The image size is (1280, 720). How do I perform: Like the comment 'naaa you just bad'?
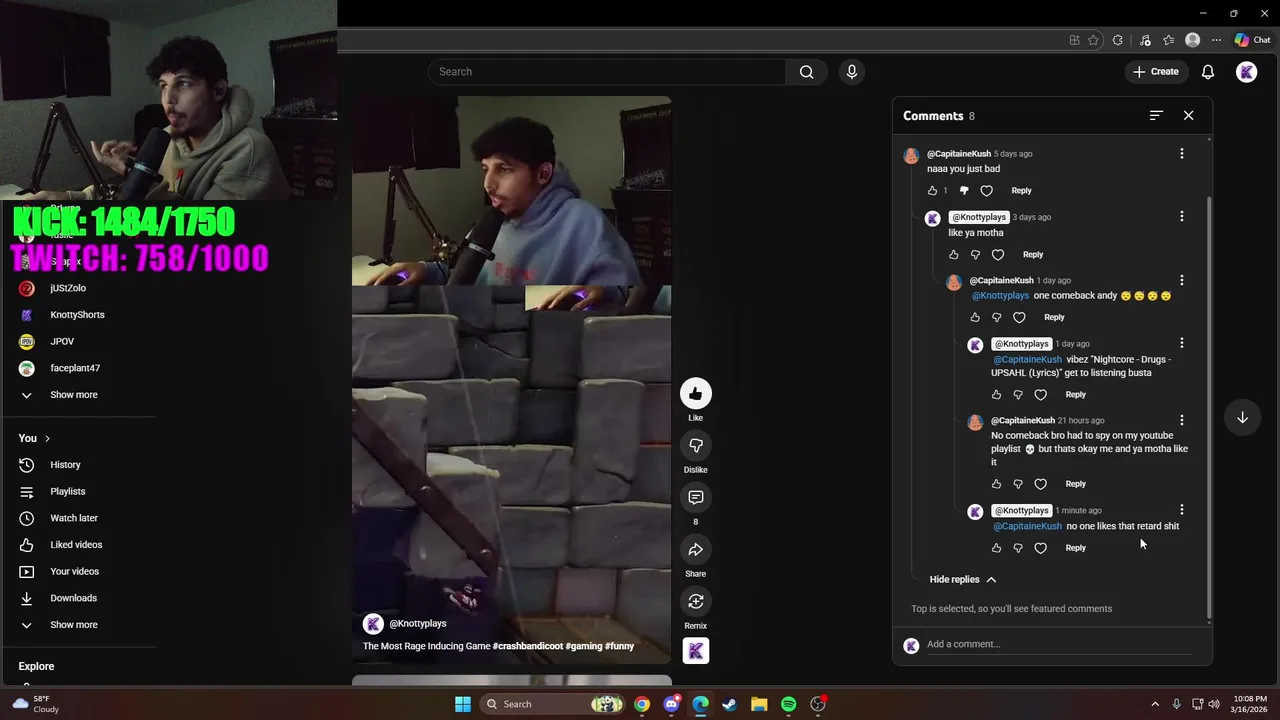932,191
